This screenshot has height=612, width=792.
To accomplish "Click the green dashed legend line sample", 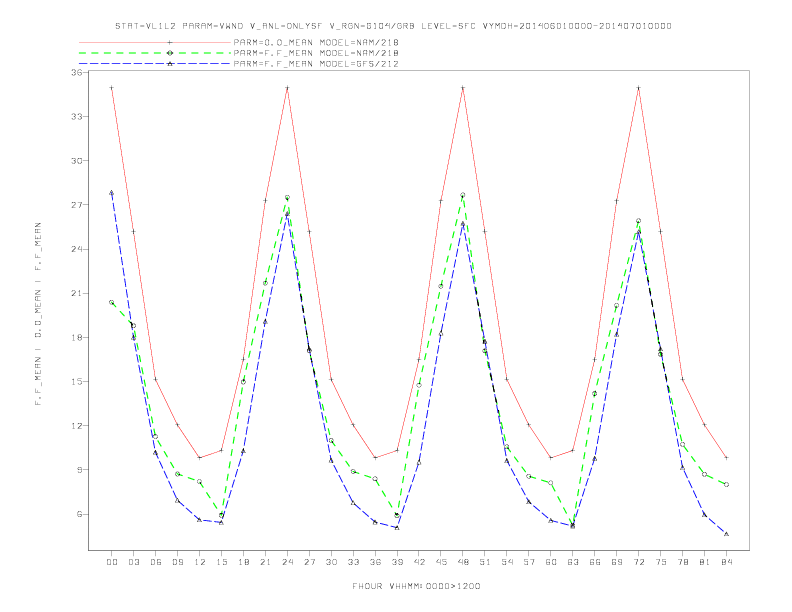I will point(155,53).
